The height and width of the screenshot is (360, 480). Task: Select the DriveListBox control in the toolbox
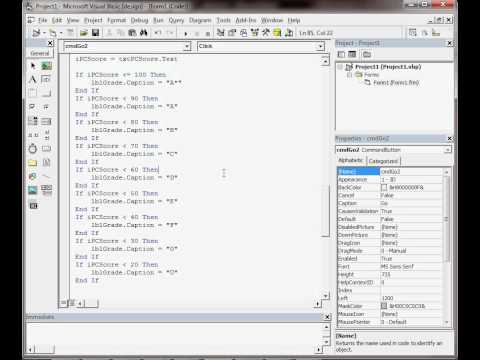46,149
